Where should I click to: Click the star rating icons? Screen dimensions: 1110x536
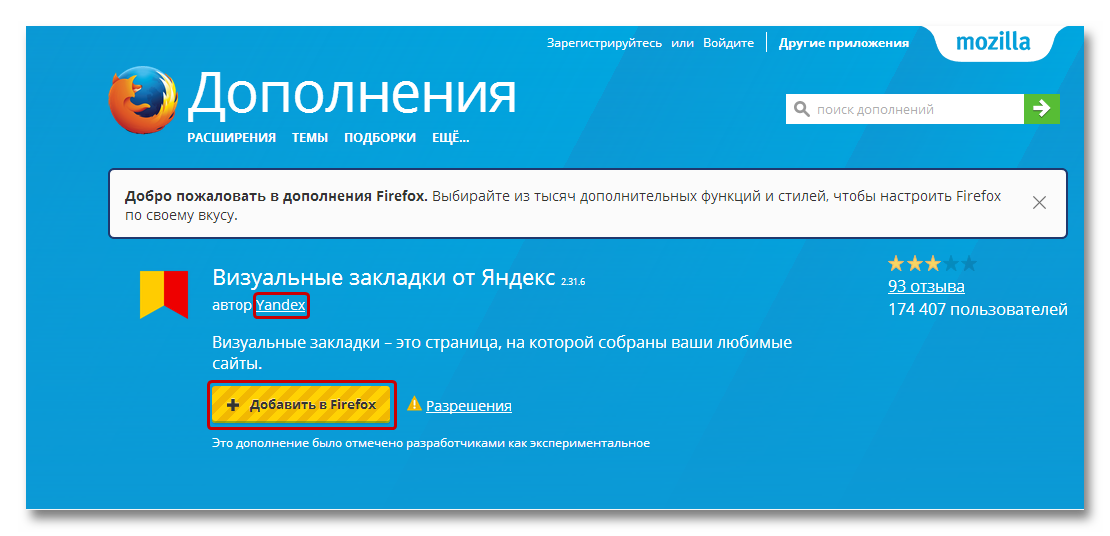pos(932,264)
